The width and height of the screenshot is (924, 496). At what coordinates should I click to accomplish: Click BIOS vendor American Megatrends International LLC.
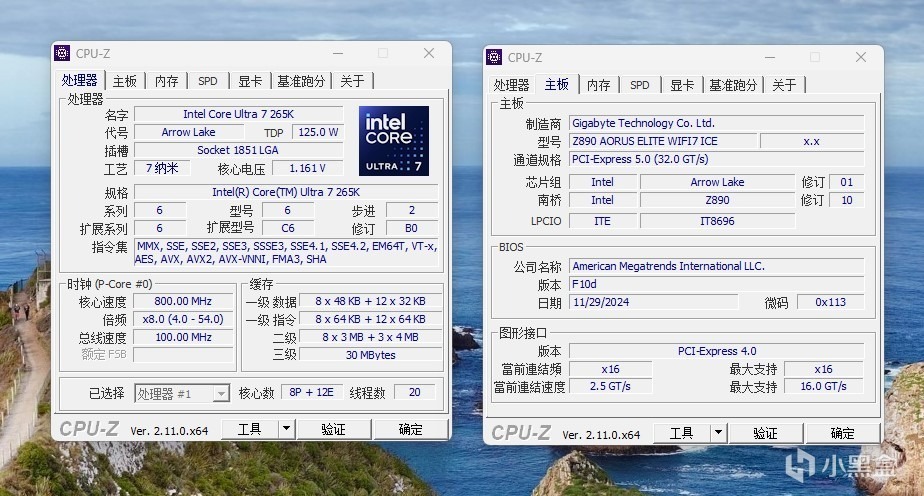point(717,266)
